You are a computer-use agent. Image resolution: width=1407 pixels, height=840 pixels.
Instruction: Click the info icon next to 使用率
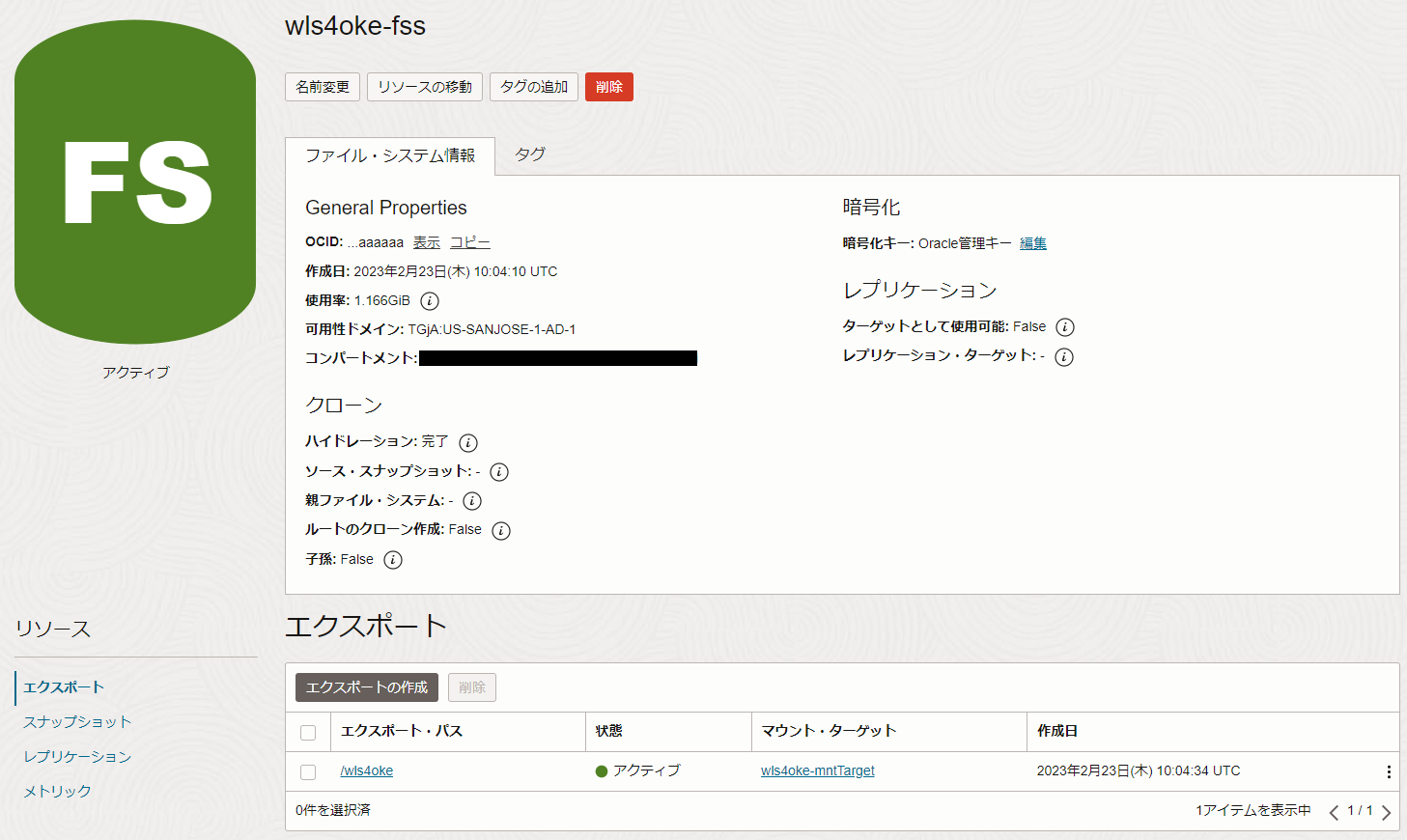click(x=430, y=301)
